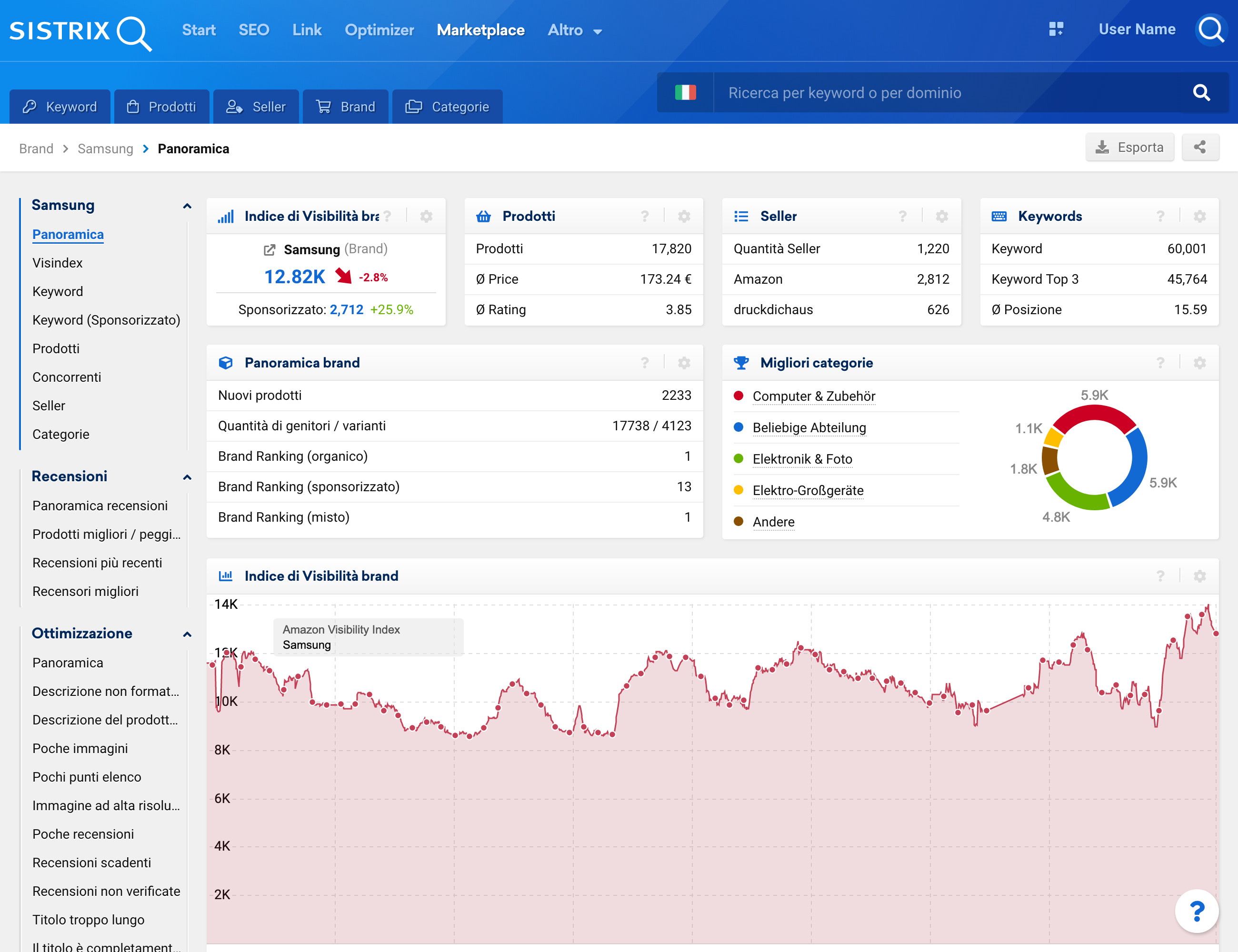The width and height of the screenshot is (1238, 952).
Task: Click the SISTRIX logo
Action: [80, 32]
